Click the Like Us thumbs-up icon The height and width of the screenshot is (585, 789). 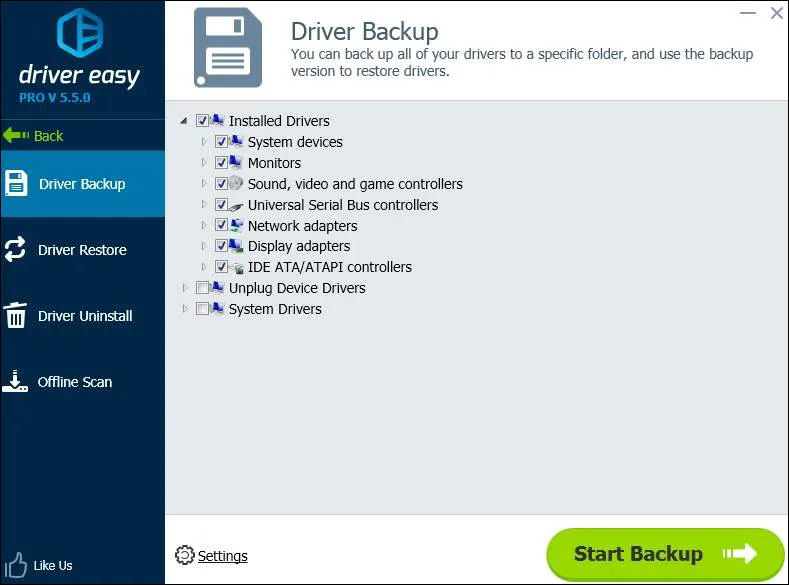(15, 564)
